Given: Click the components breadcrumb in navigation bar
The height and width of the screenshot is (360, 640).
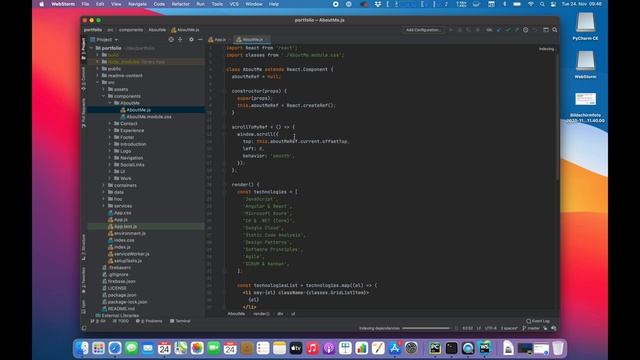Looking at the screenshot, I should pyautogui.click(x=131, y=30).
